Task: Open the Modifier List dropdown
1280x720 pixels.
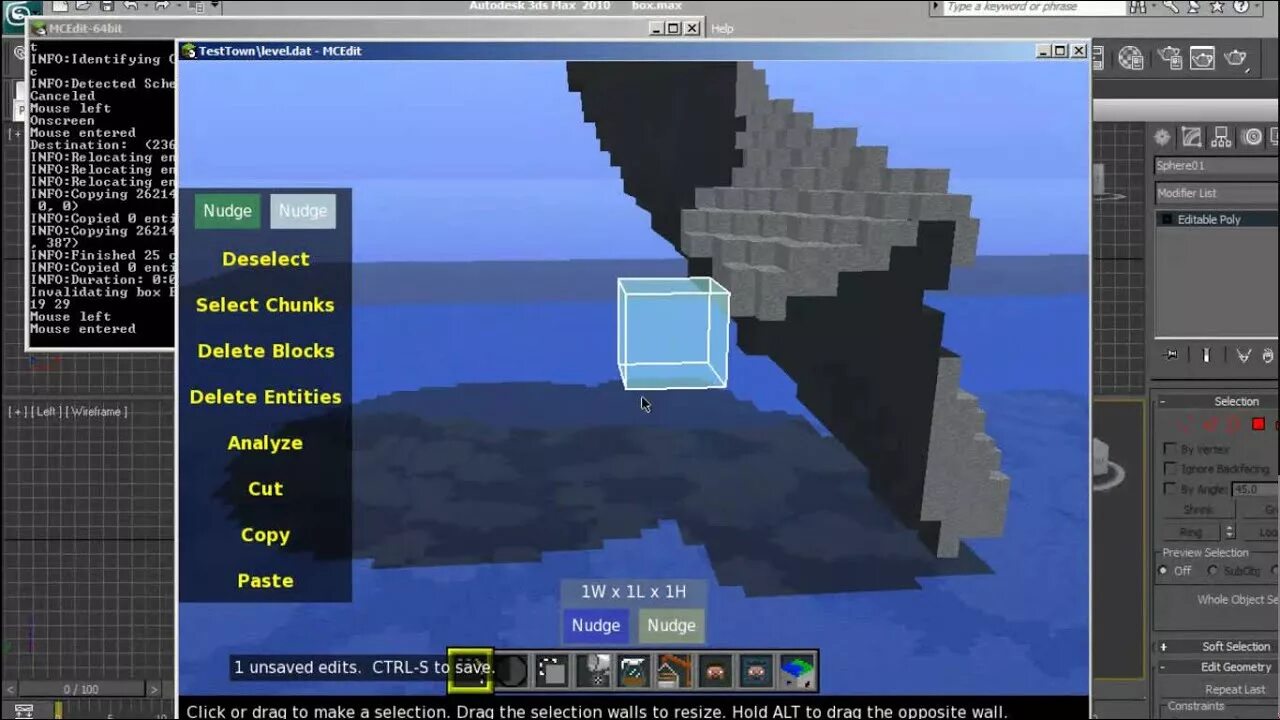Action: (1216, 193)
